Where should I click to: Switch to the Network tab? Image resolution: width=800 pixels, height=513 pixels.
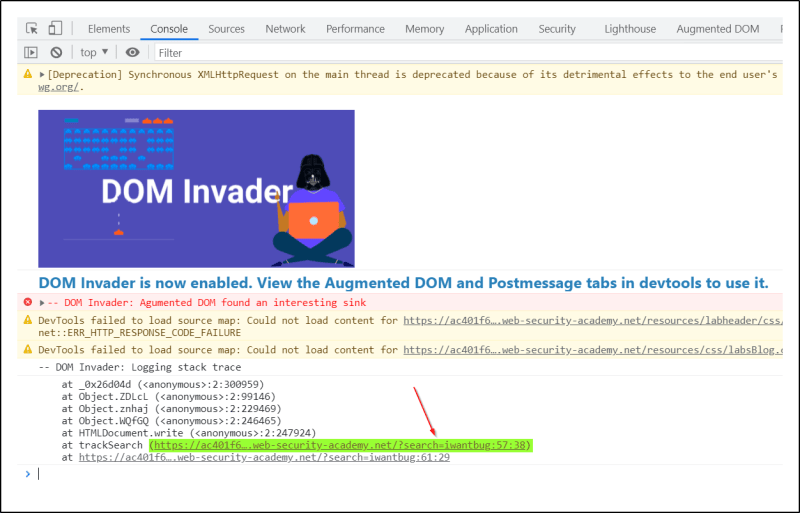(x=285, y=29)
